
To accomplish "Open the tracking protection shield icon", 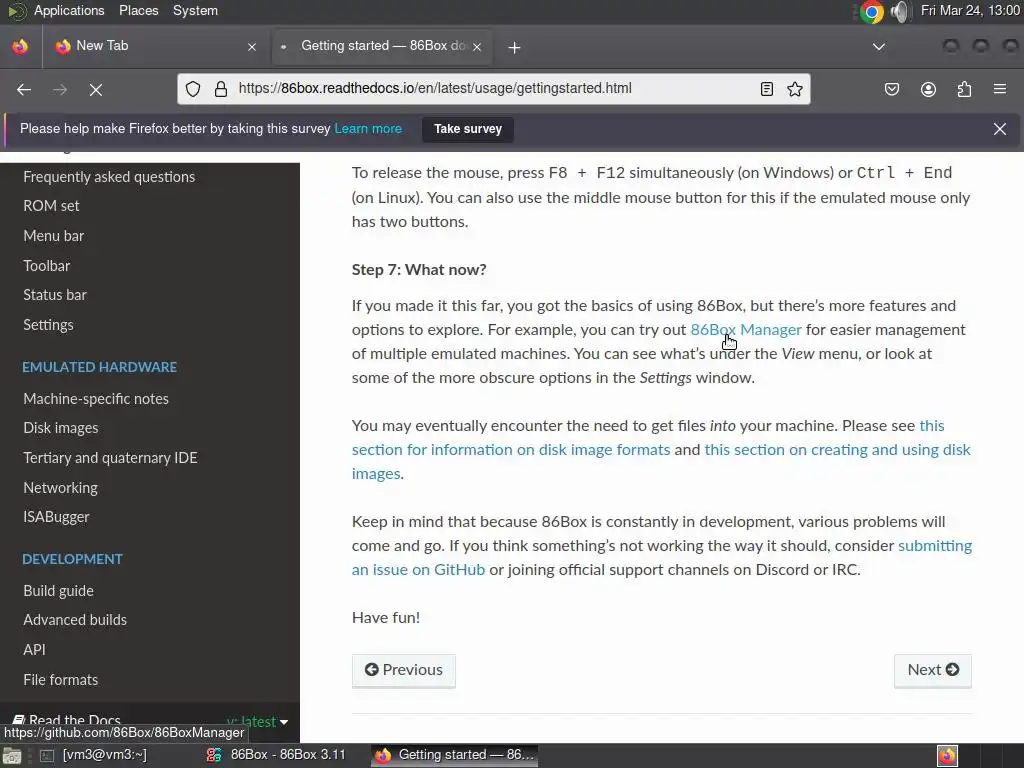I will click(193, 89).
